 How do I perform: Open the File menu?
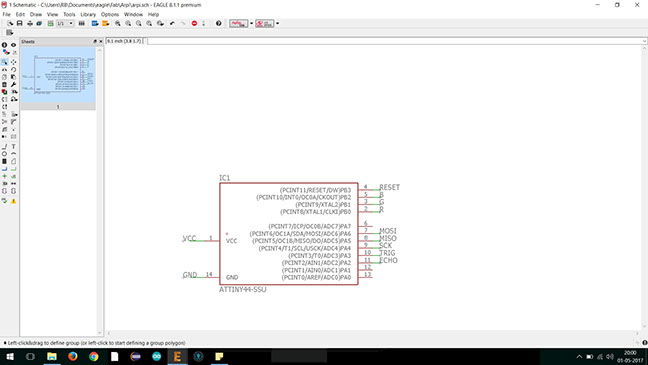click(x=6, y=14)
